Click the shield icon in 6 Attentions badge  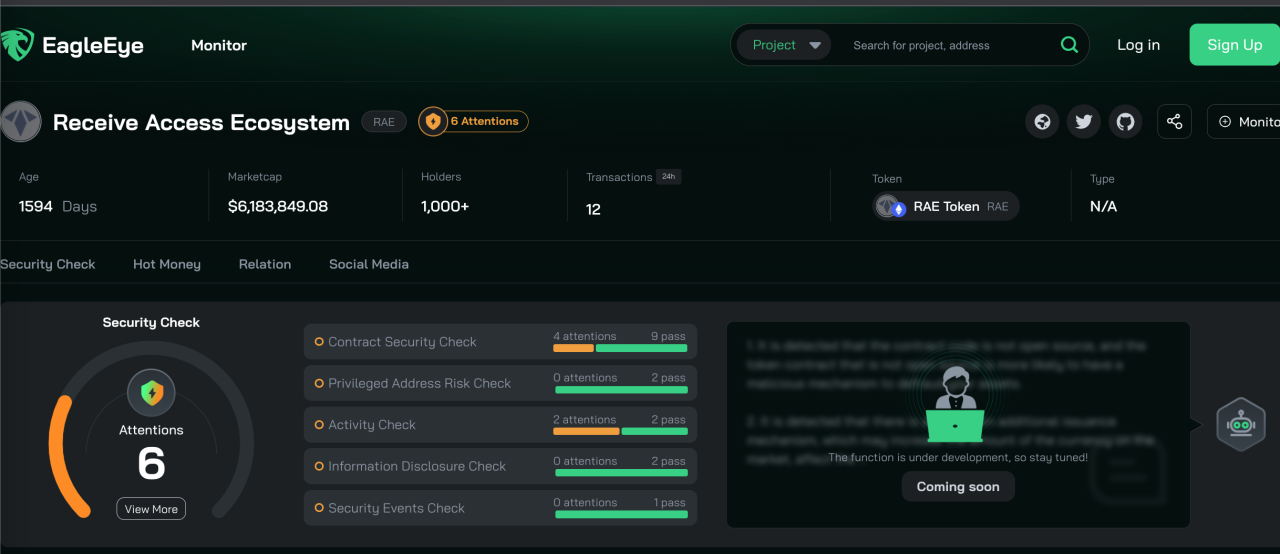433,122
